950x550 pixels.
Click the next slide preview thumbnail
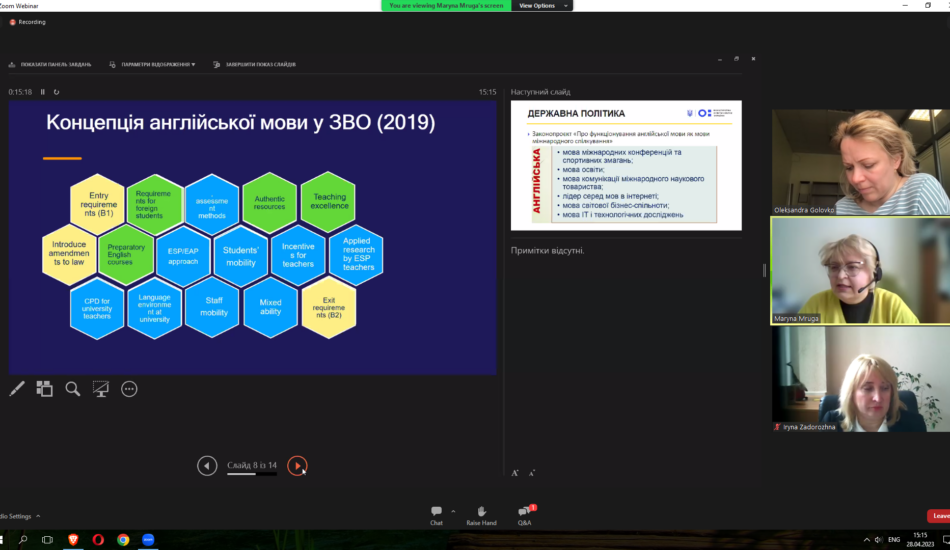coord(626,165)
